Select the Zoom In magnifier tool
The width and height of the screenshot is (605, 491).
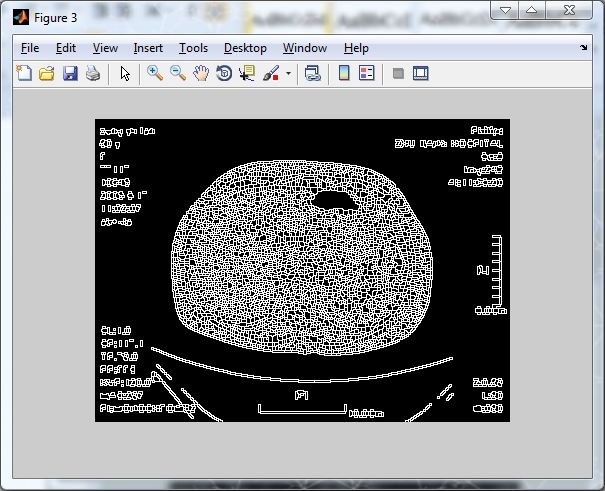pyautogui.click(x=155, y=73)
